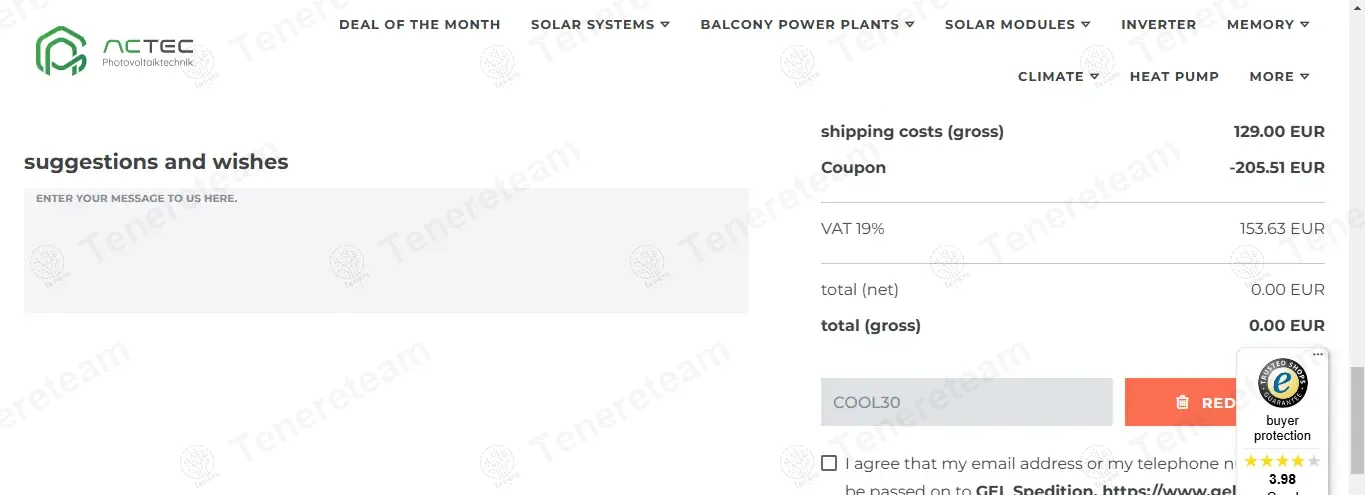The image size is (1365, 495).
Task: Expand the Memory menu arrow
Action: (1304, 24)
